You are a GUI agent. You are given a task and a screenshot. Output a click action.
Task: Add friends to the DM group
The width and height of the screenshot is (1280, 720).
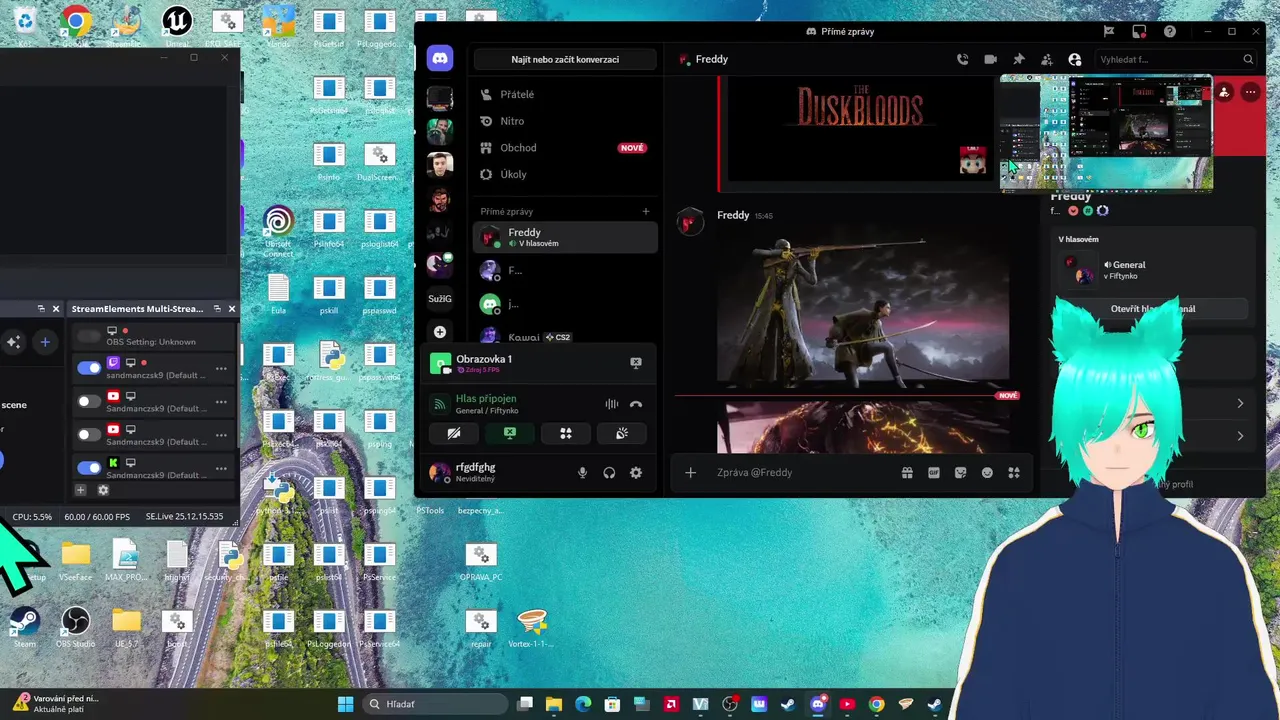(x=1046, y=59)
